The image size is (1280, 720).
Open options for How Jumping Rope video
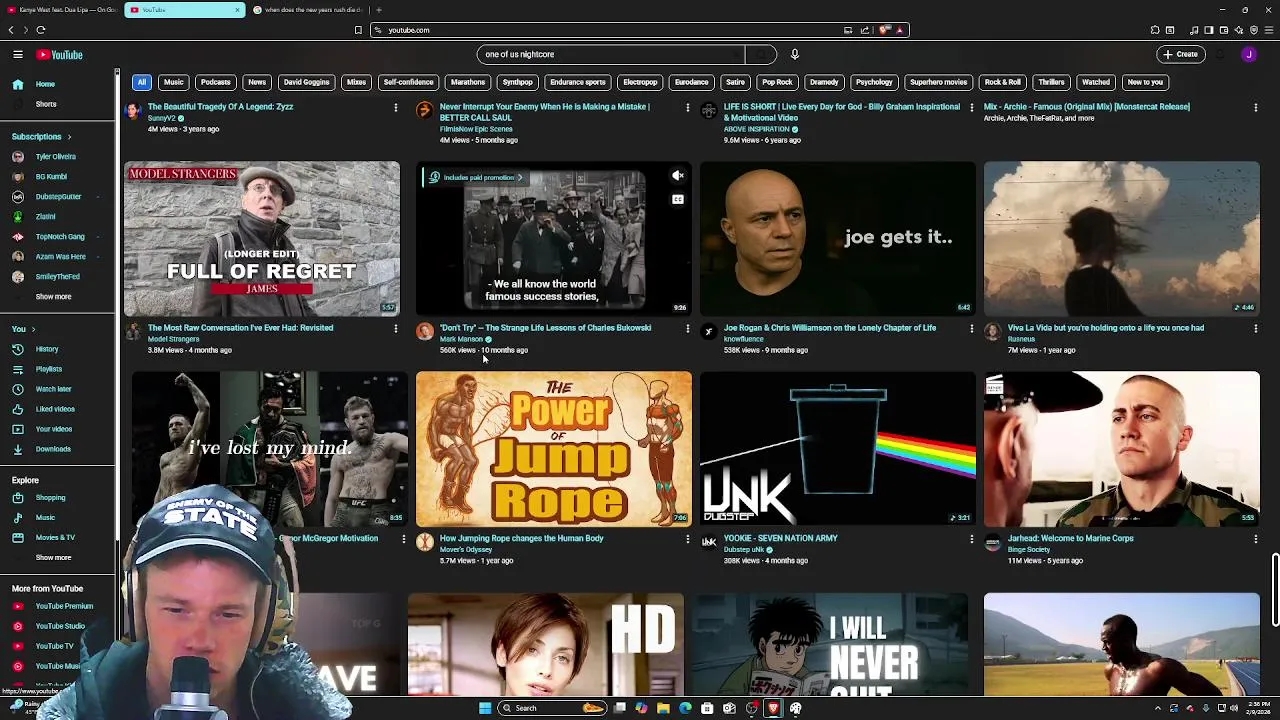[x=687, y=539]
